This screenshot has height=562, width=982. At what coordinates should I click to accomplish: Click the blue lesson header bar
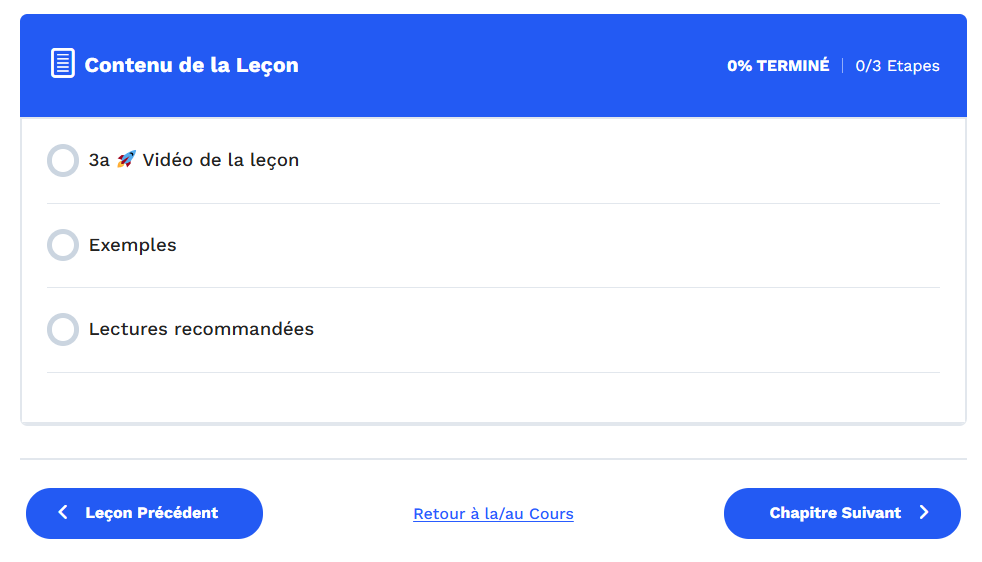[x=494, y=65]
